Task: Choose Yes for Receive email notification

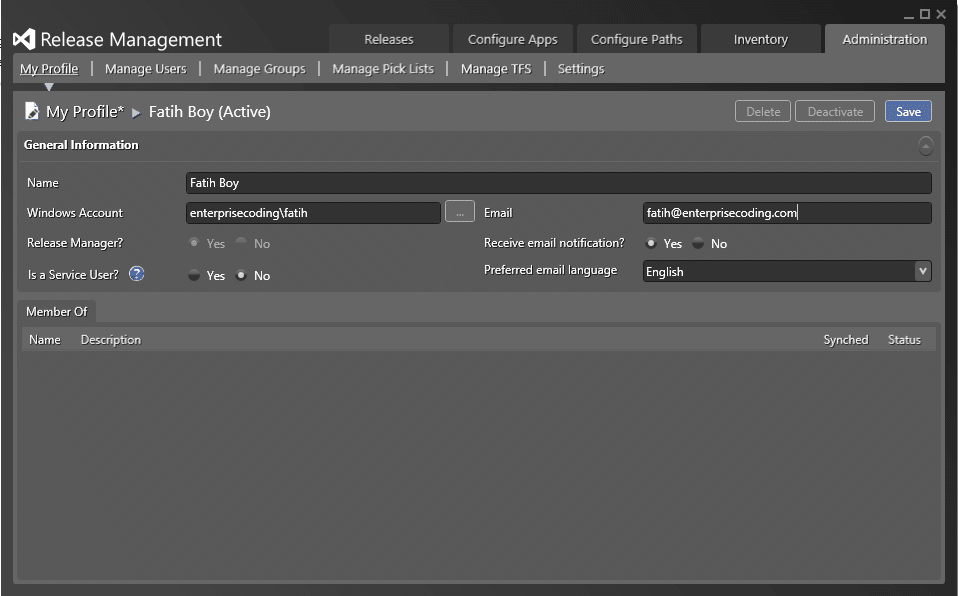Action: [x=651, y=243]
